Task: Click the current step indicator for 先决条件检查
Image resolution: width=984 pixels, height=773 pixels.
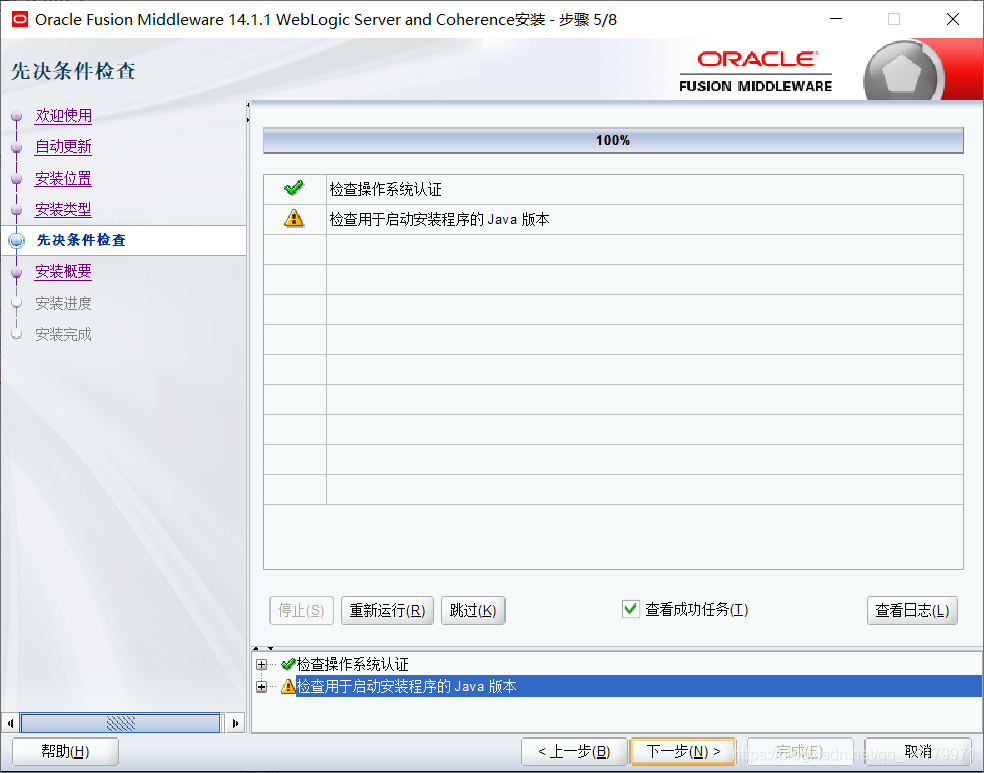Action: point(17,240)
